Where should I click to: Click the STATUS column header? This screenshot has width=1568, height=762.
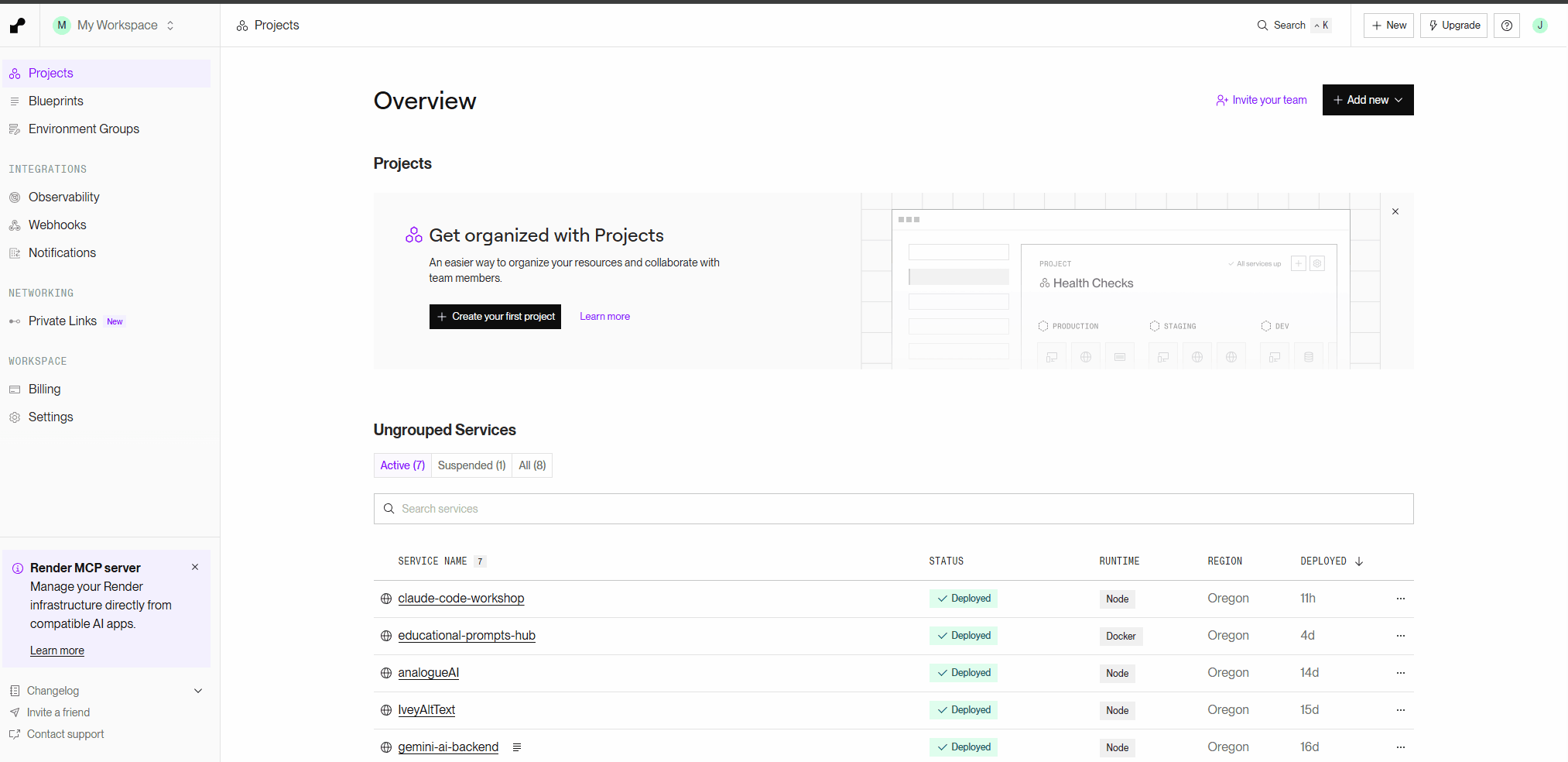click(x=946, y=561)
